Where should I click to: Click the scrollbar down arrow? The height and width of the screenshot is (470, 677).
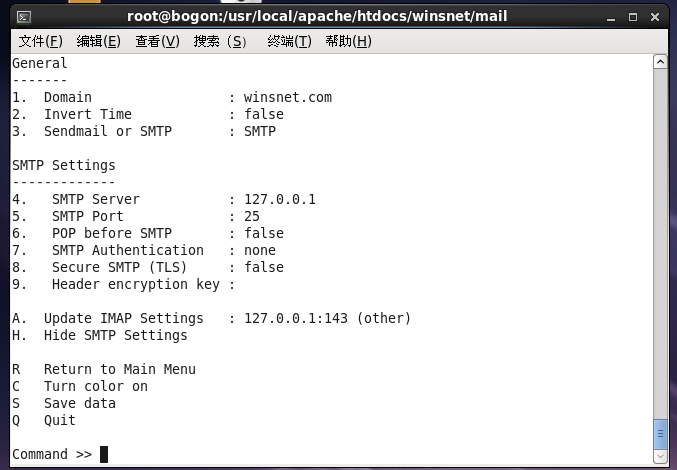click(660, 456)
